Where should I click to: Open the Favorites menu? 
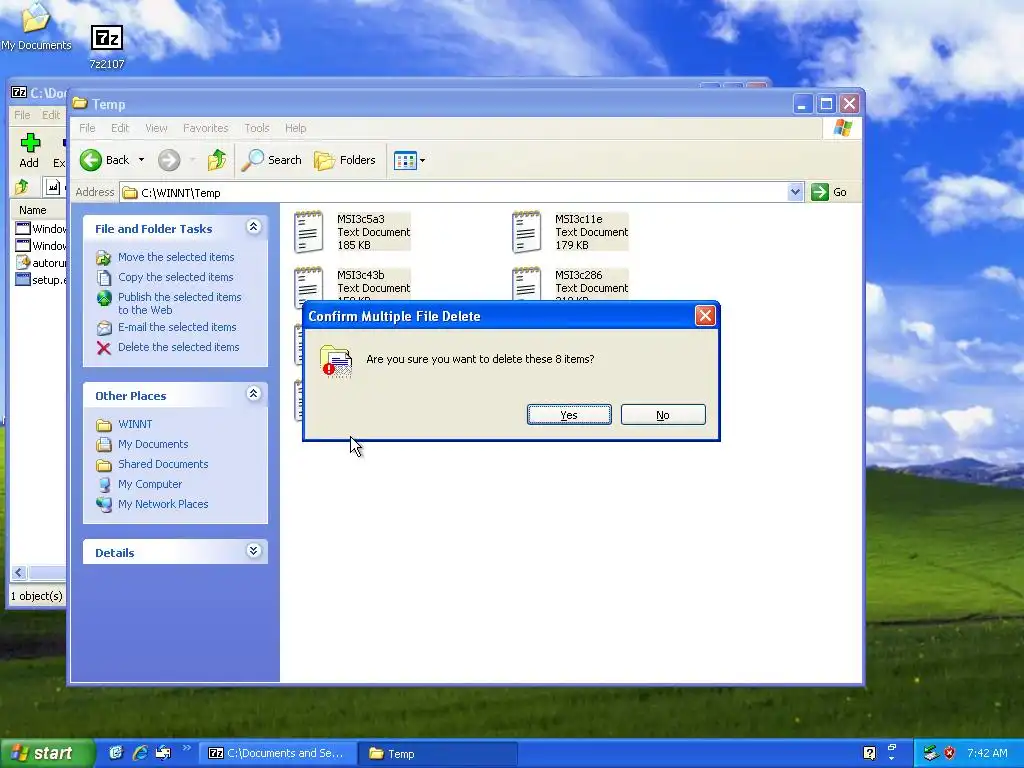(x=206, y=128)
